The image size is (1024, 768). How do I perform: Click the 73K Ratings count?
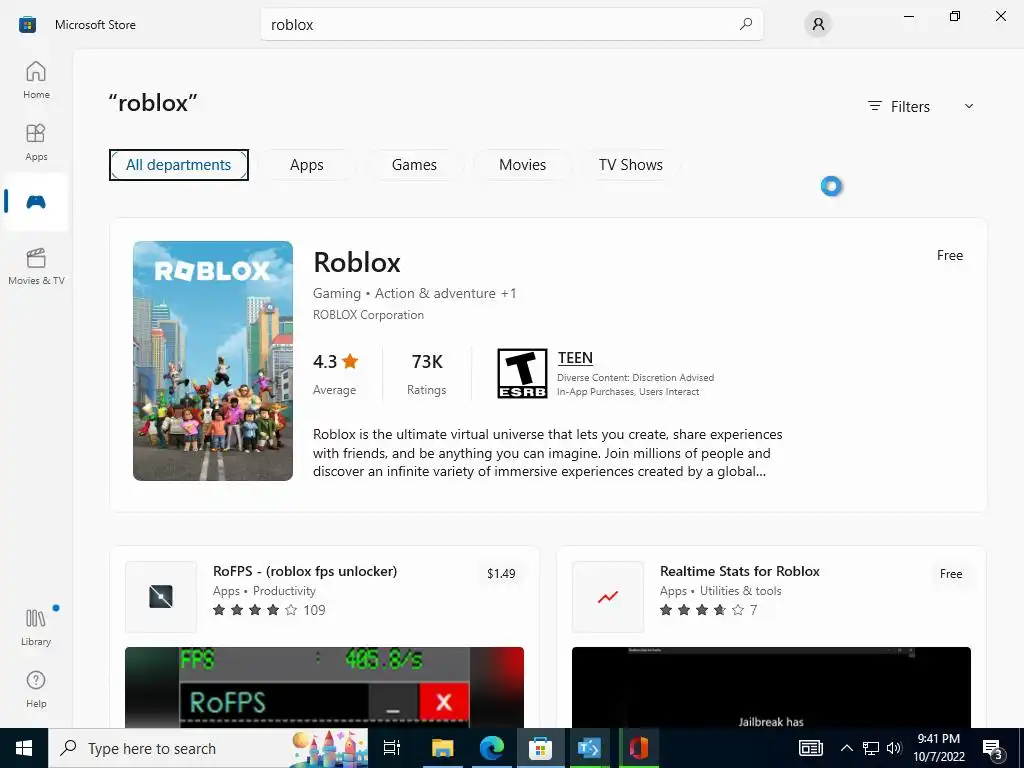[426, 374]
